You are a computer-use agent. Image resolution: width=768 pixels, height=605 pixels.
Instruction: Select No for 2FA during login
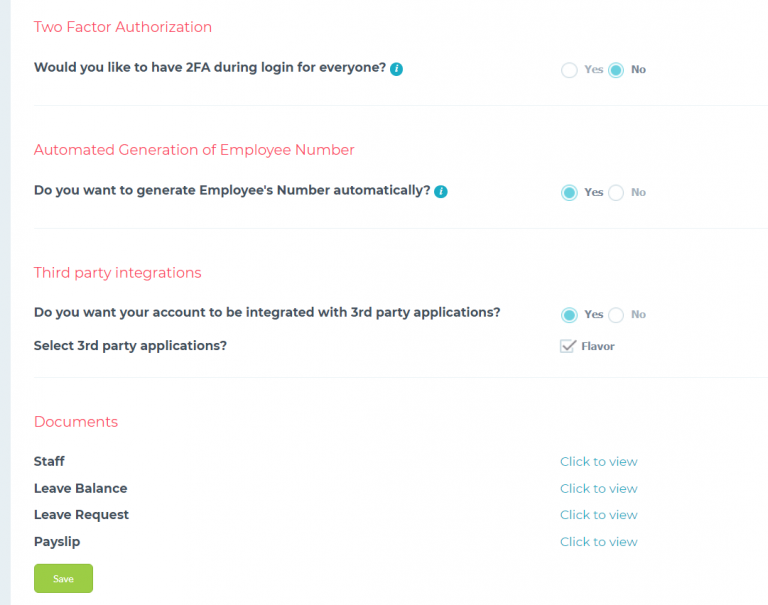point(616,70)
